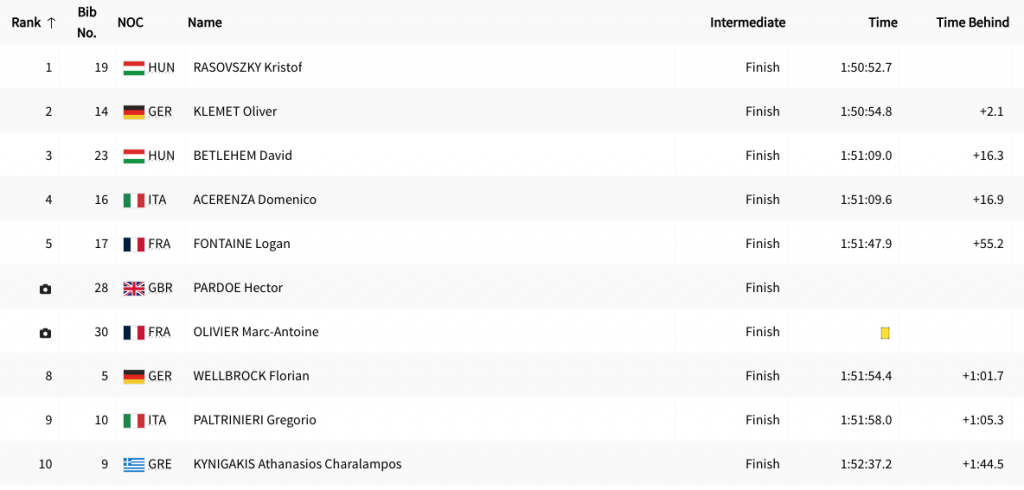Sort by the Time column header
The height and width of the screenshot is (490, 1024).
tap(882, 22)
